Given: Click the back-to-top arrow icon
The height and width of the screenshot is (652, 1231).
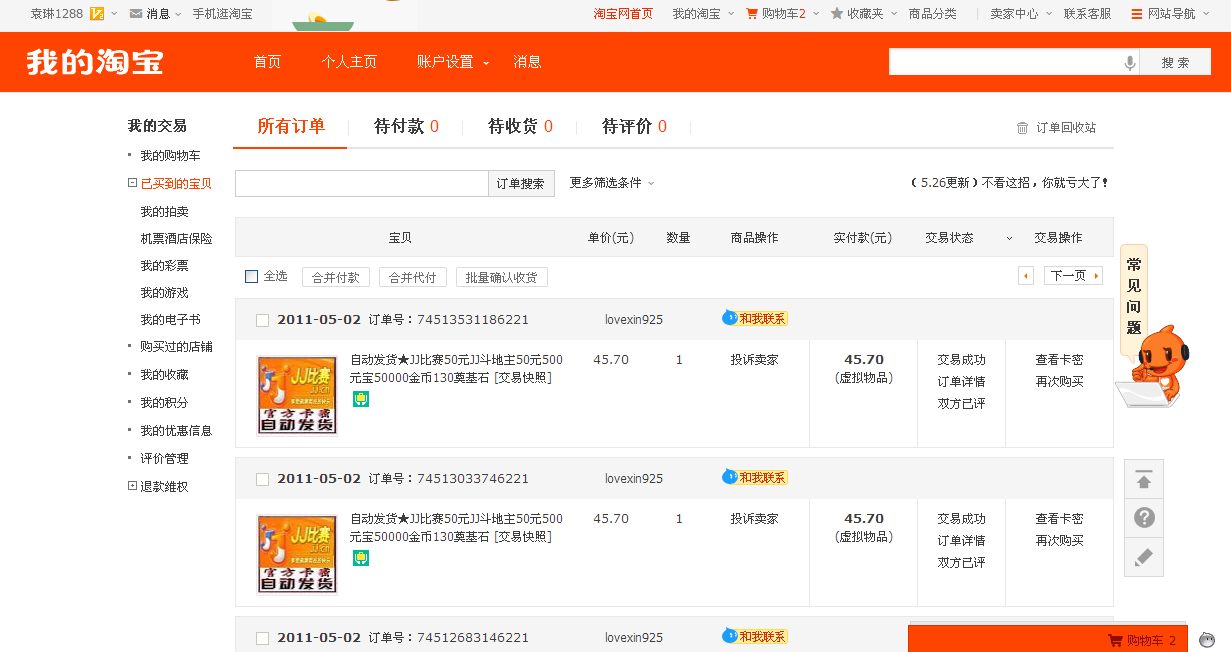Looking at the screenshot, I should tap(1144, 480).
